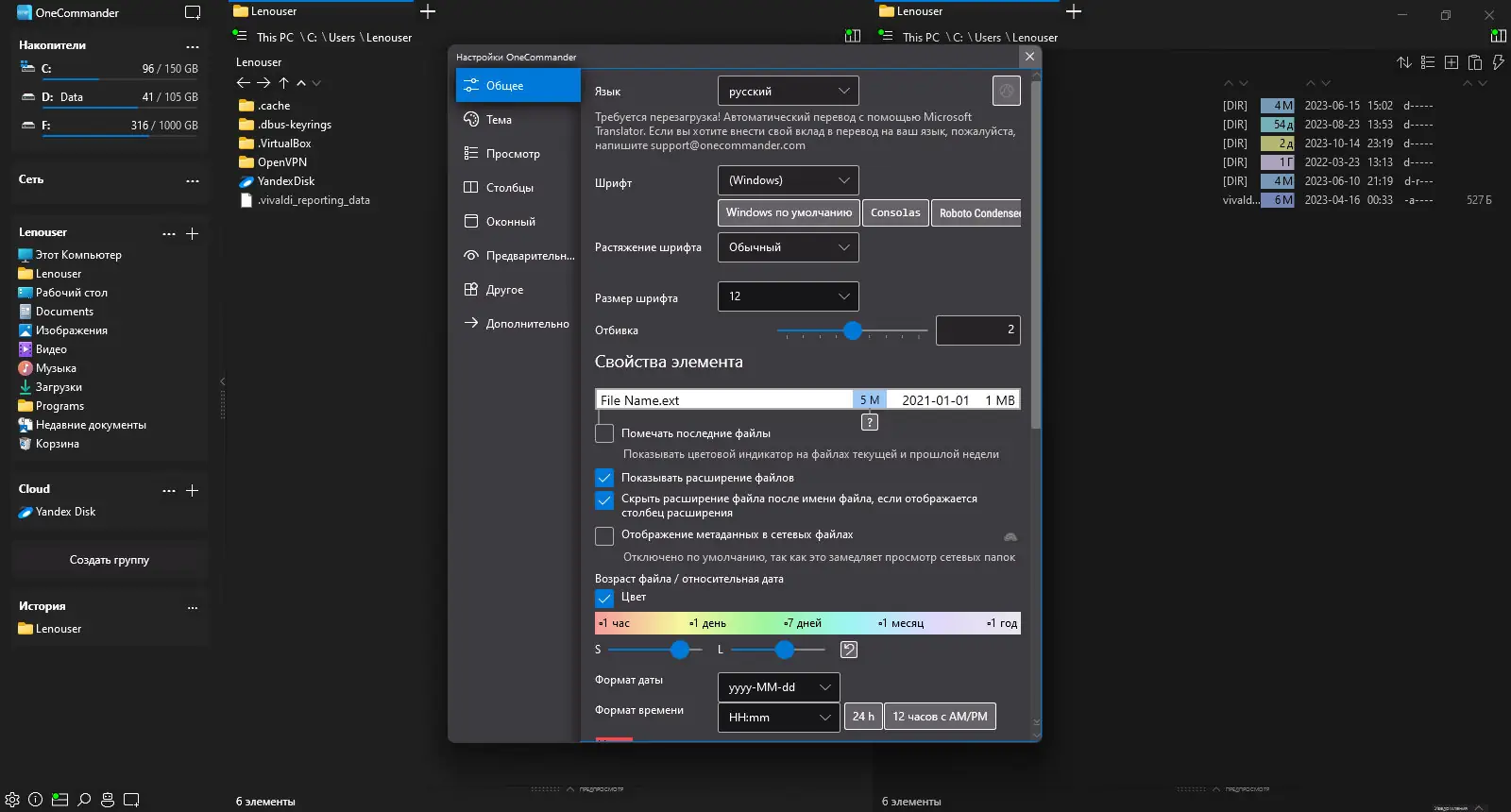This screenshot has height=812, width=1511.
Task: Open the robot automation icon
Action: [108, 799]
